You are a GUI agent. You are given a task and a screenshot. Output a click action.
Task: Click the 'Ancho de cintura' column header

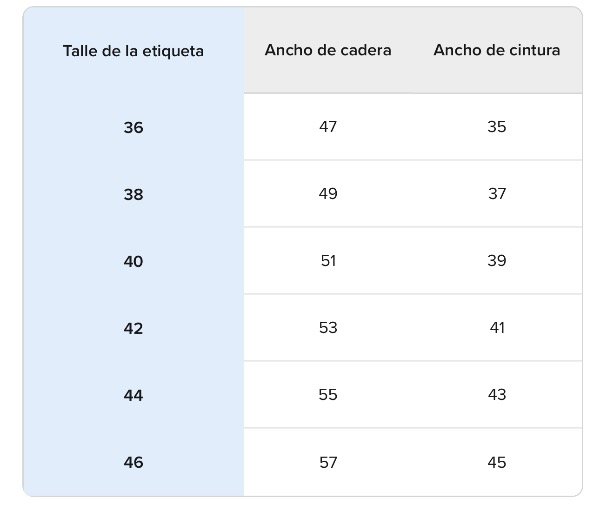(497, 50)
